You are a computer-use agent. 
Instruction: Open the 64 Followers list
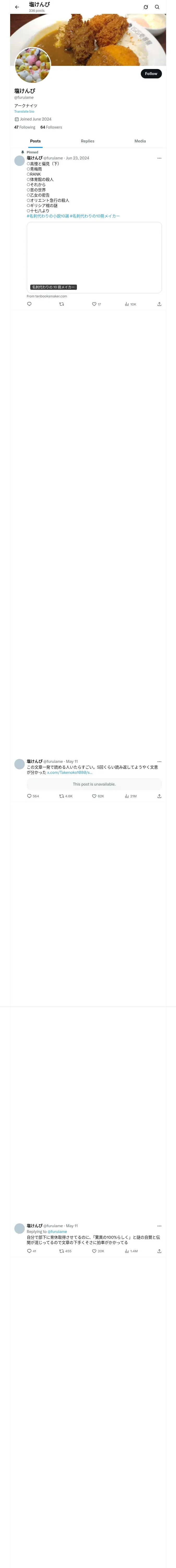51,127
